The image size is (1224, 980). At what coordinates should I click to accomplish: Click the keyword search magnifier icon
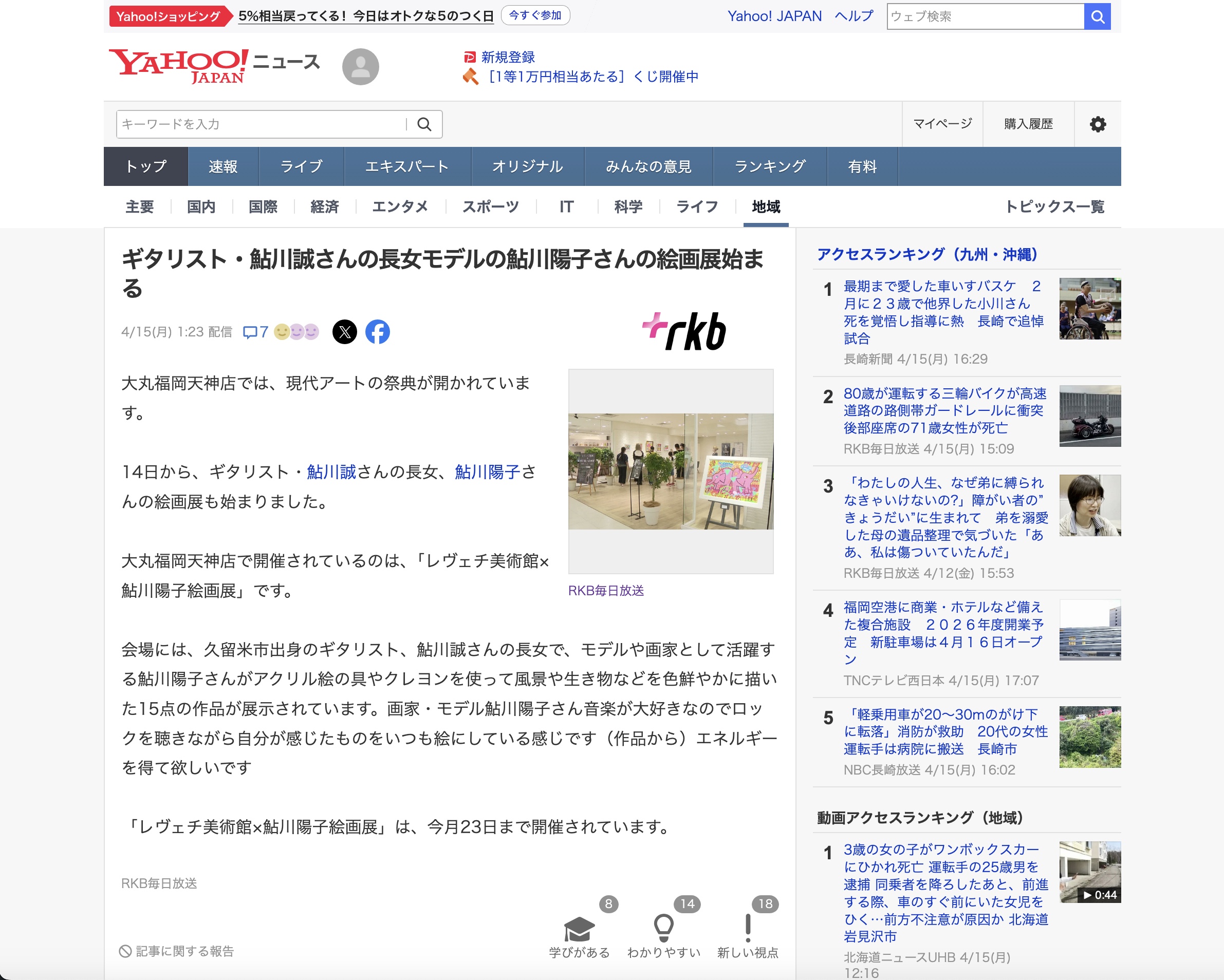point(424,124)
